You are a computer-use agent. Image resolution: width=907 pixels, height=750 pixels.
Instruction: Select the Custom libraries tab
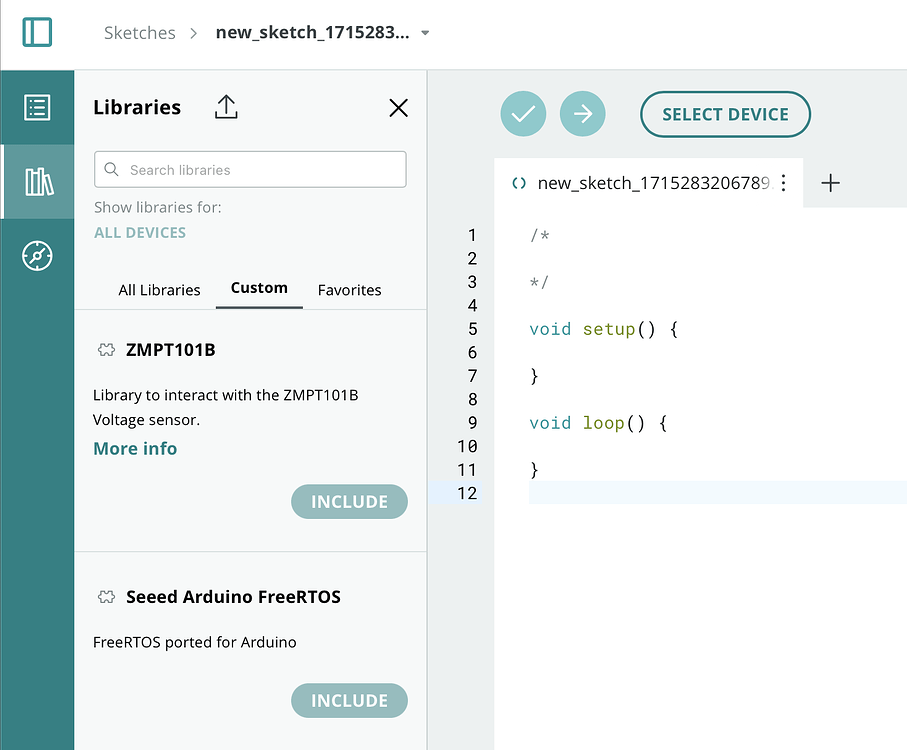(x=259, y=288)
